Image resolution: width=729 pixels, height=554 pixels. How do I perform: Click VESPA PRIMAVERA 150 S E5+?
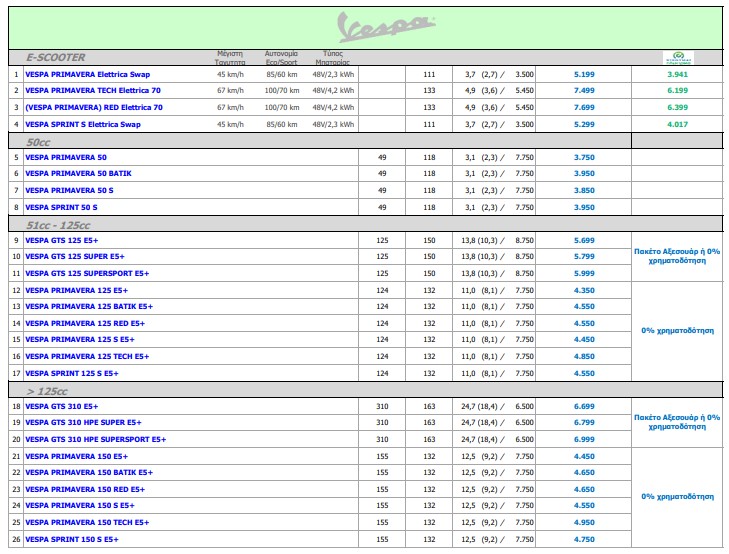(80, 506)
